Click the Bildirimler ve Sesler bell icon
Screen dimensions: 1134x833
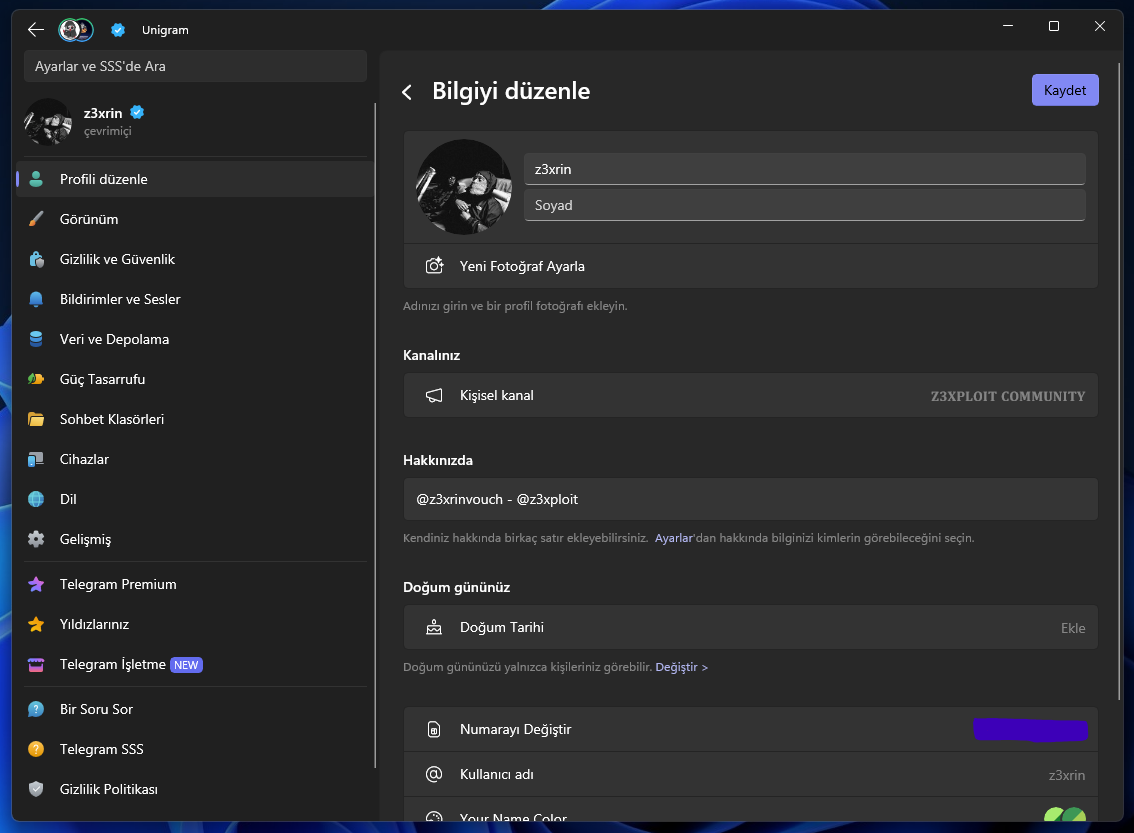point(35,299)
